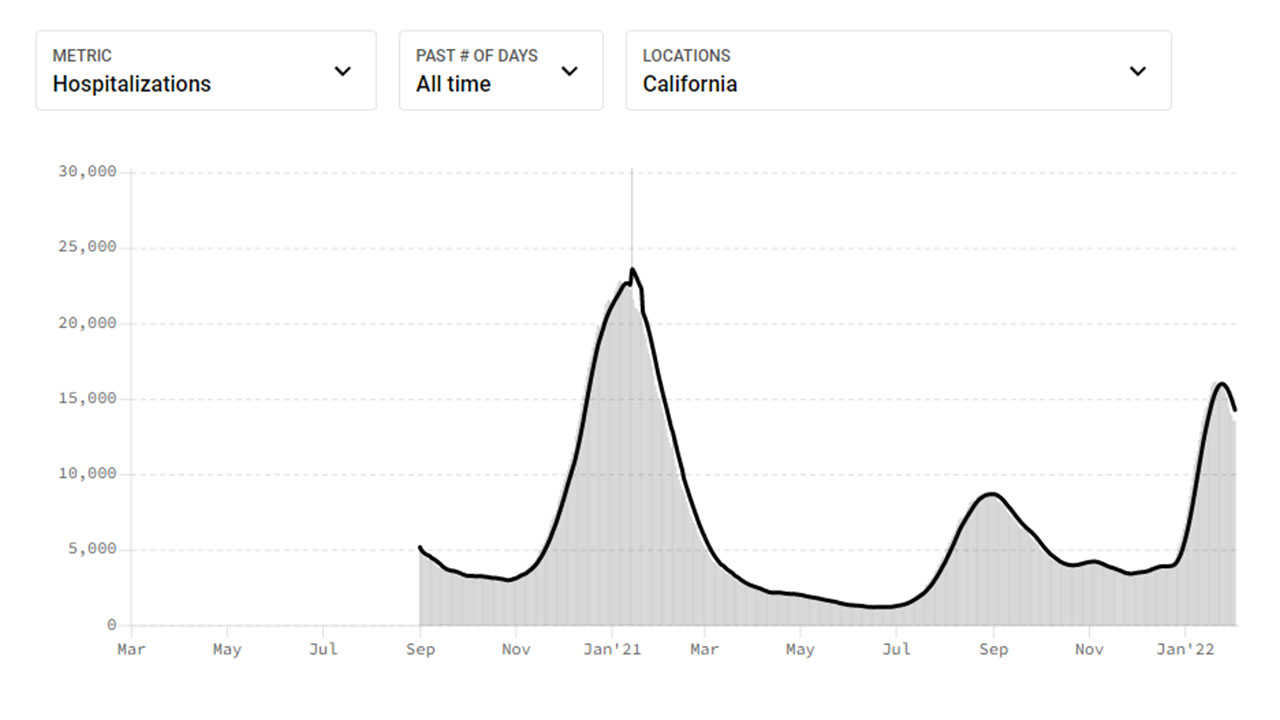Screen dimensions: 1280x720
Task: Click the Jan'22 x-axis label
Action: (x=1185, y=650)
